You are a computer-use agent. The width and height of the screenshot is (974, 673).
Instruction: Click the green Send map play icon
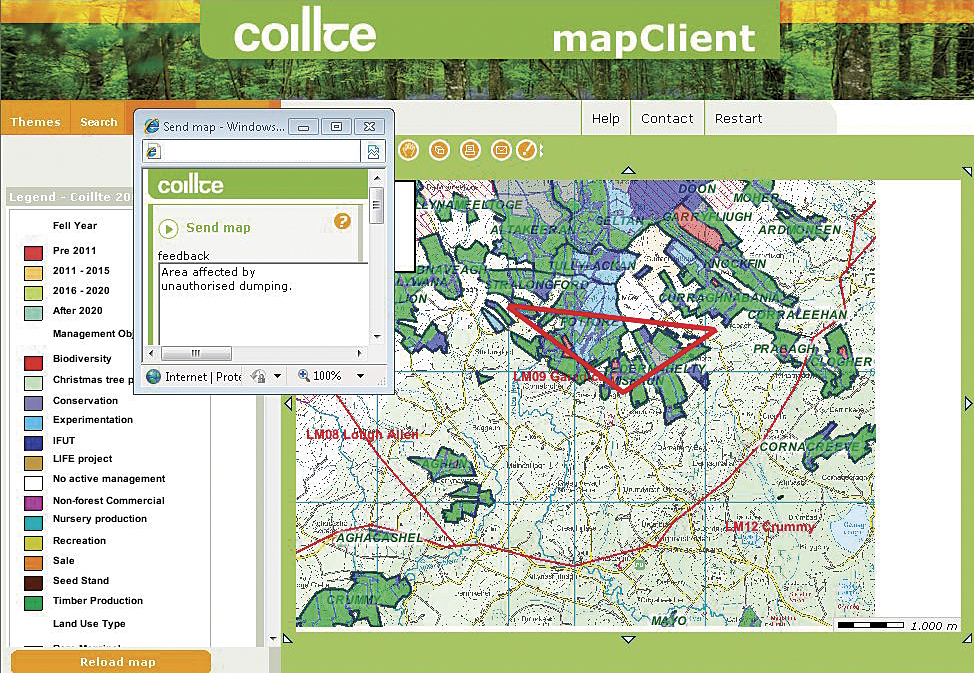(x=168, y=229)
